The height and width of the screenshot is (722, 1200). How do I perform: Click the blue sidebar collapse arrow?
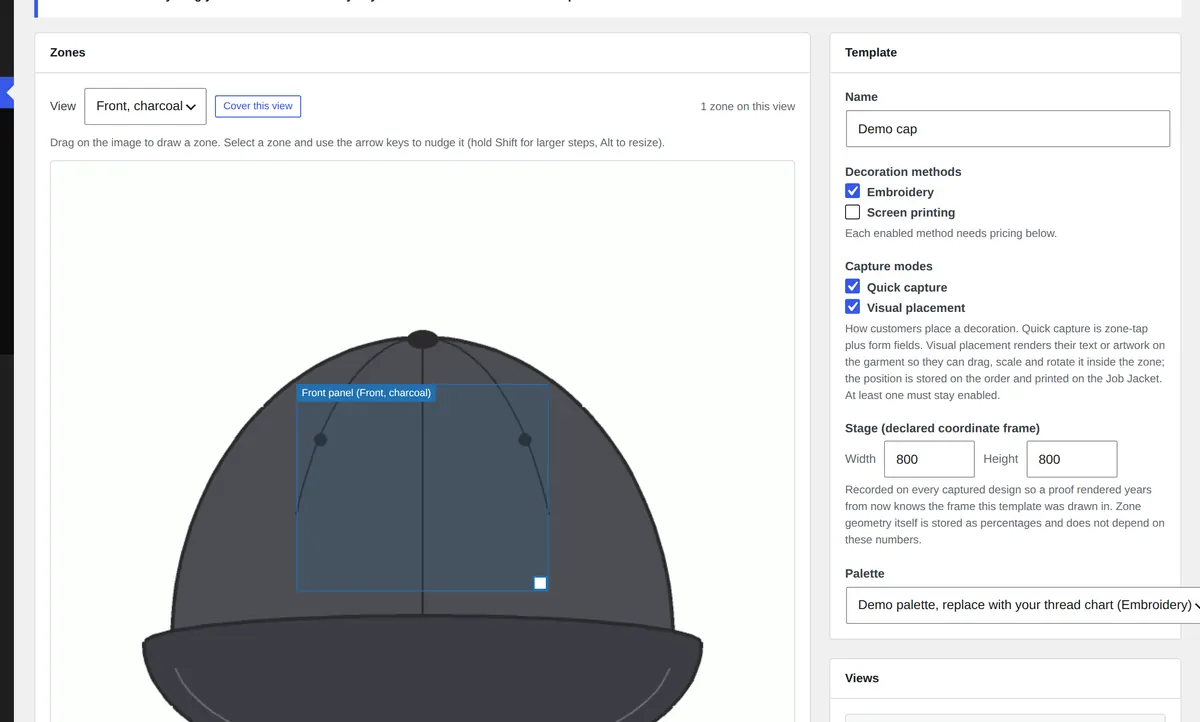point(7,92)
